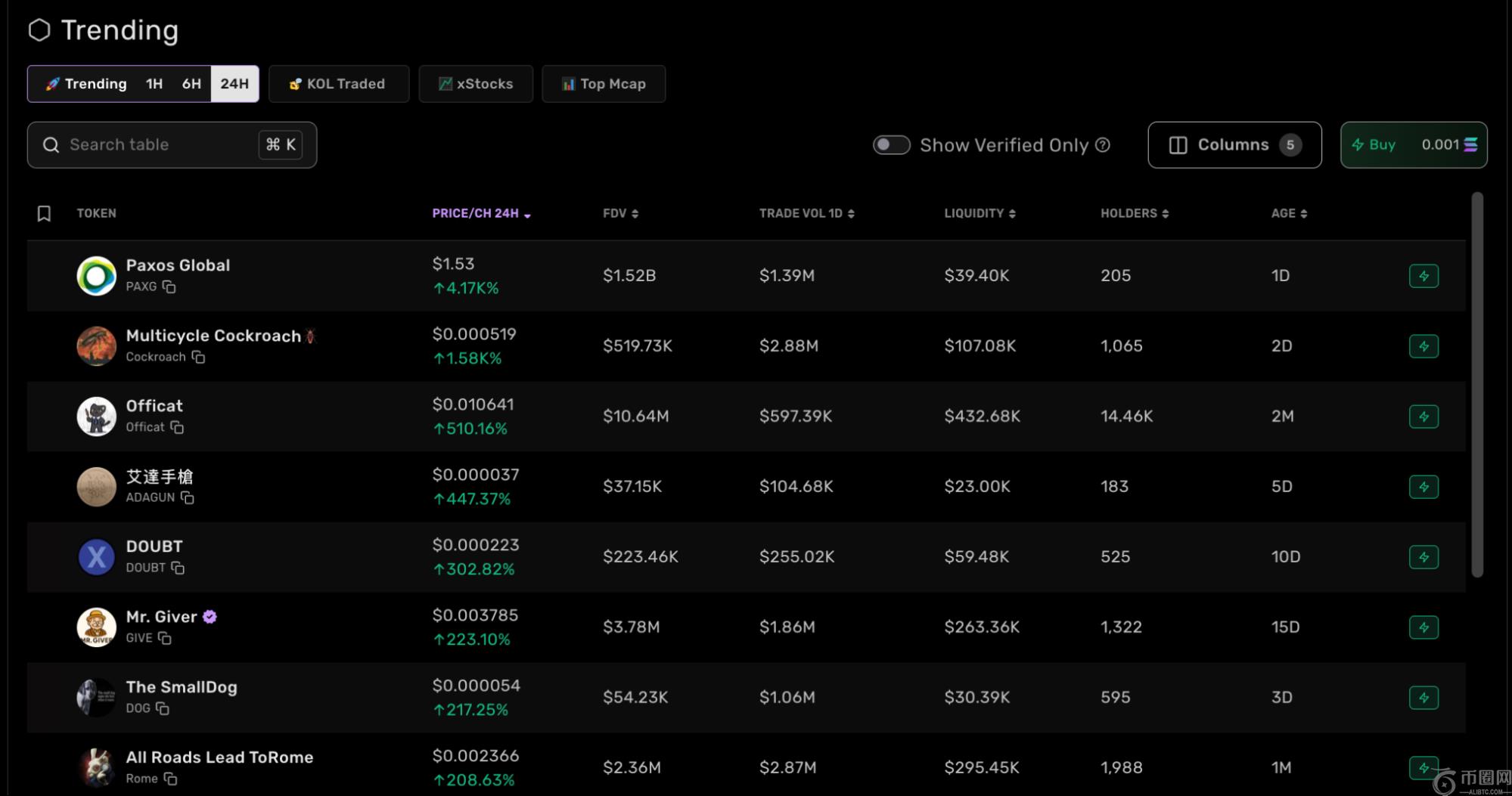Click the help icon beside Show Verified Only
Image resolution: width=1512 pixels, height=796 pixels.
[1103, 144]
